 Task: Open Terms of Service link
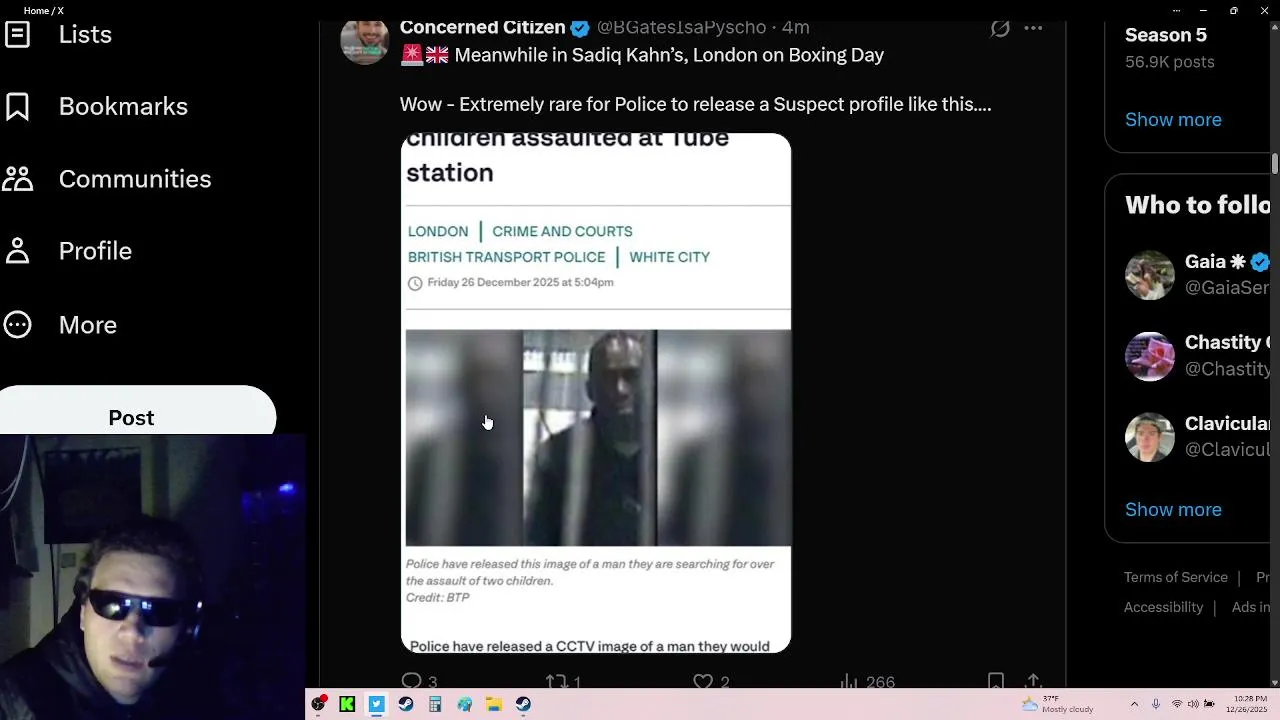click(x=1175, y=577)
